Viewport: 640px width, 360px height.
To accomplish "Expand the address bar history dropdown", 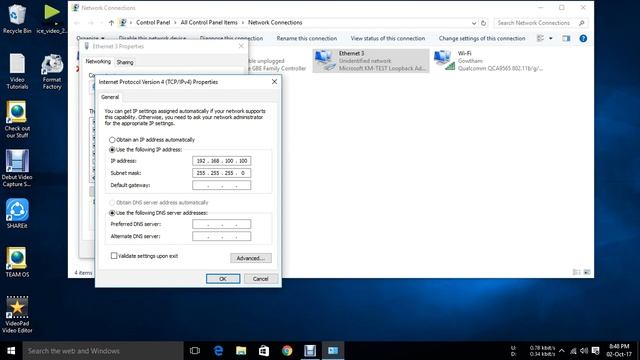I will tap(473, 23).
